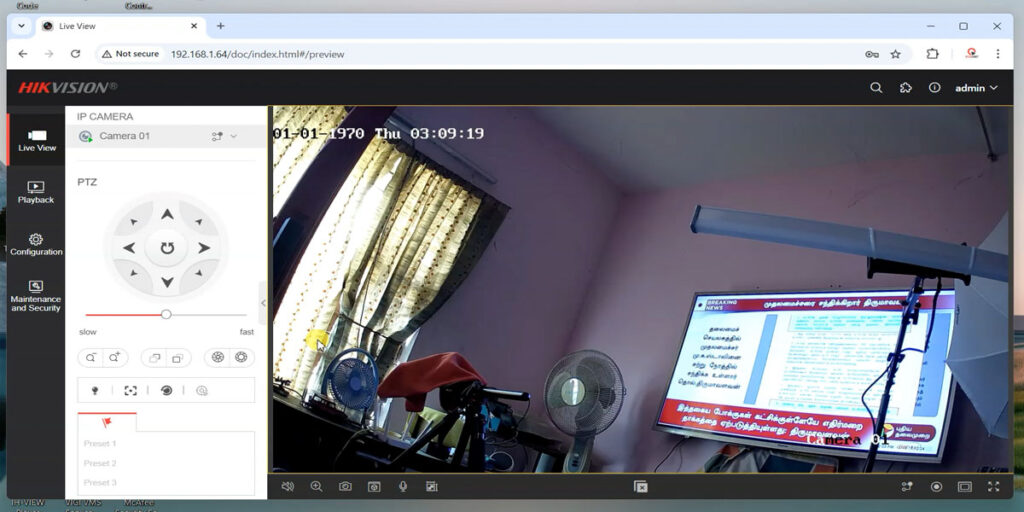Enable digital zoom magnifier in bottom toolbar
1024x512 pixels.
316,486
